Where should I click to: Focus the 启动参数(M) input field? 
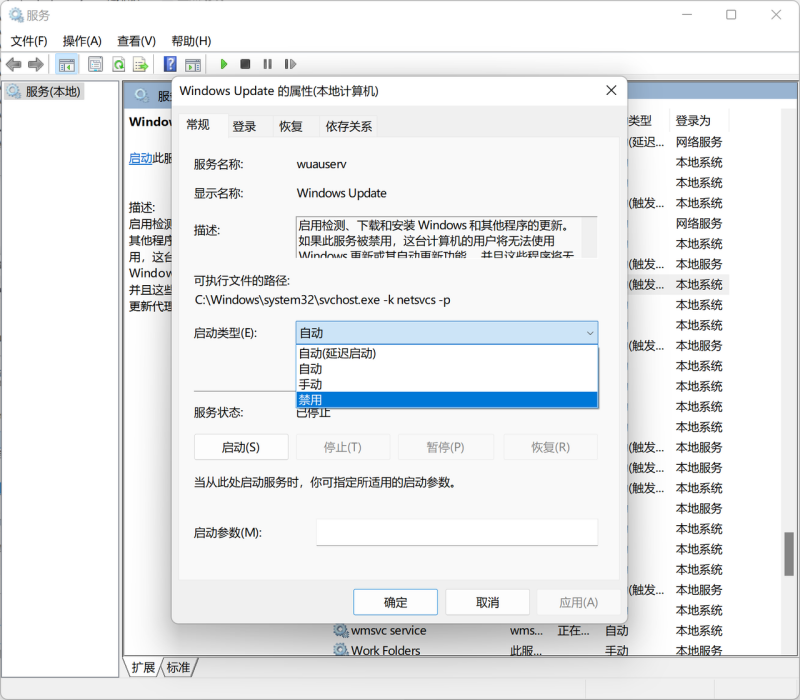(457, 533)
